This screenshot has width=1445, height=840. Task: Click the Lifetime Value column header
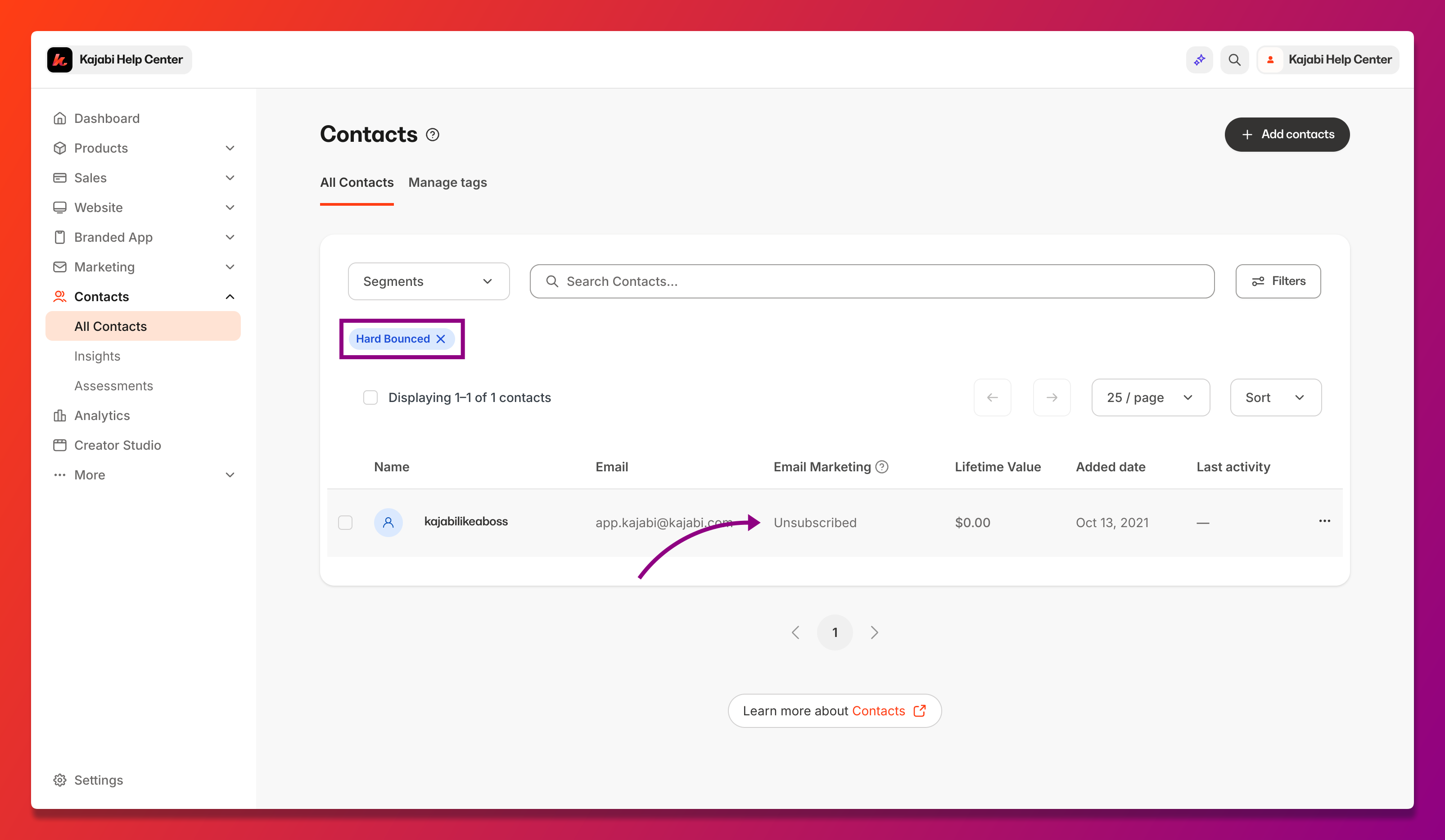(998, 467)
